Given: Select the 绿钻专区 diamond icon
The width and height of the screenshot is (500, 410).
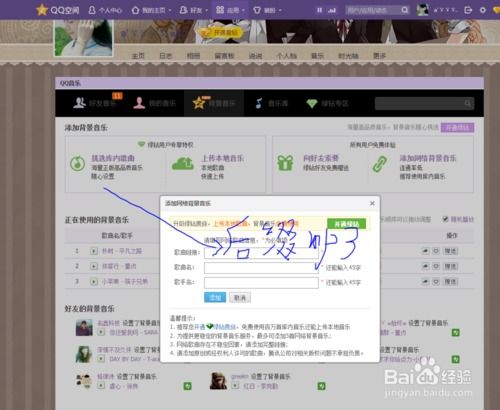Looking at the screenshot, I should [x=312, y=103].
